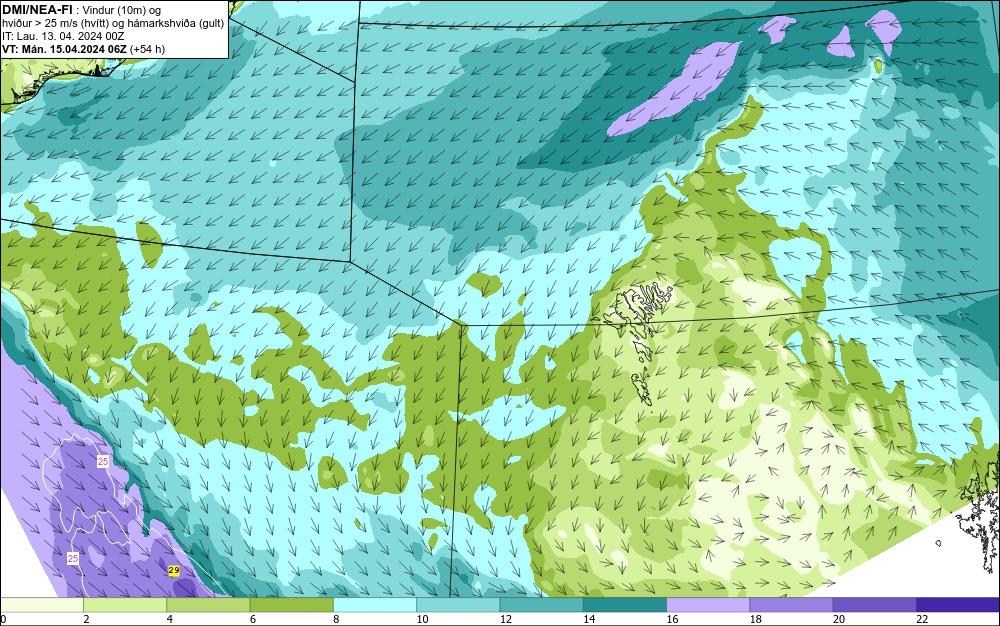Choose the 12–14 m/s teal legend swatch

pos(541,604)
